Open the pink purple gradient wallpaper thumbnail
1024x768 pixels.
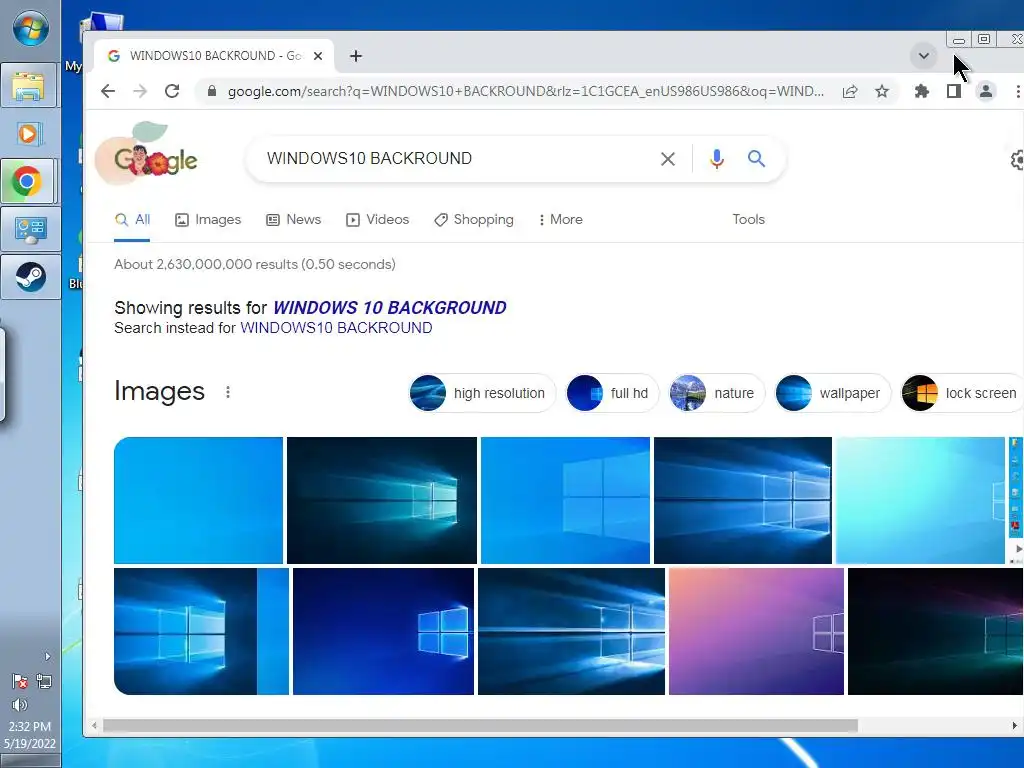click(756, 632)
